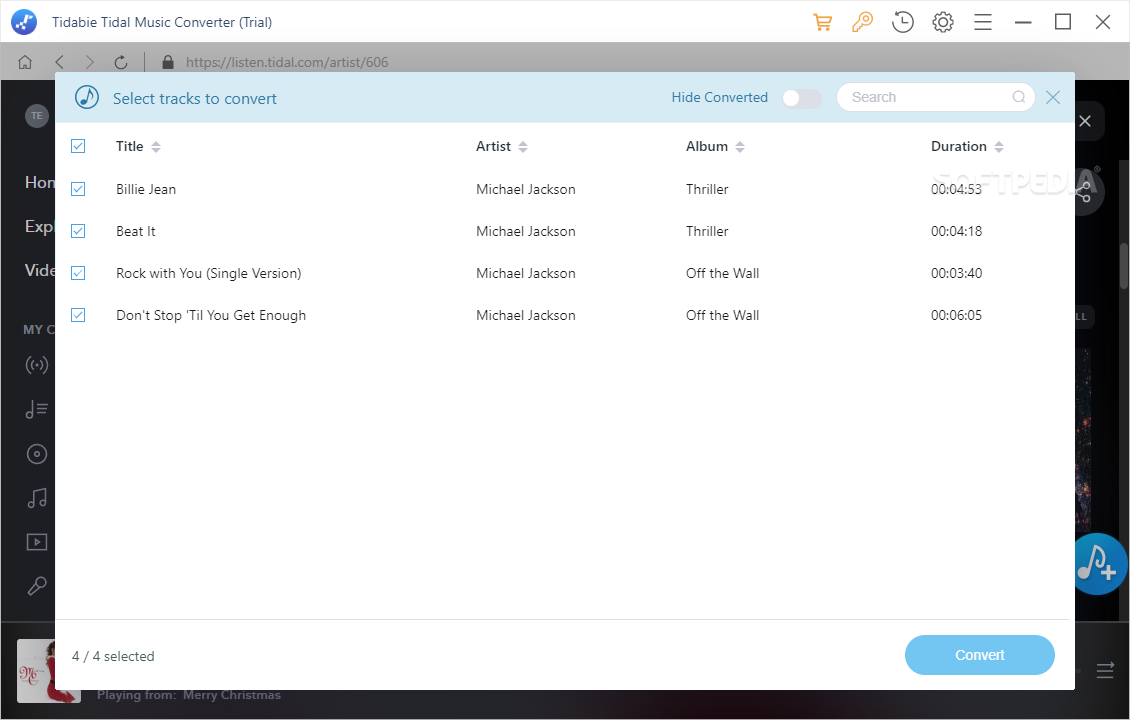Click the 00:04:53 duration value
Image resolution: width=1130 pixels, height=720 pixels.
(x=956, y=189)
